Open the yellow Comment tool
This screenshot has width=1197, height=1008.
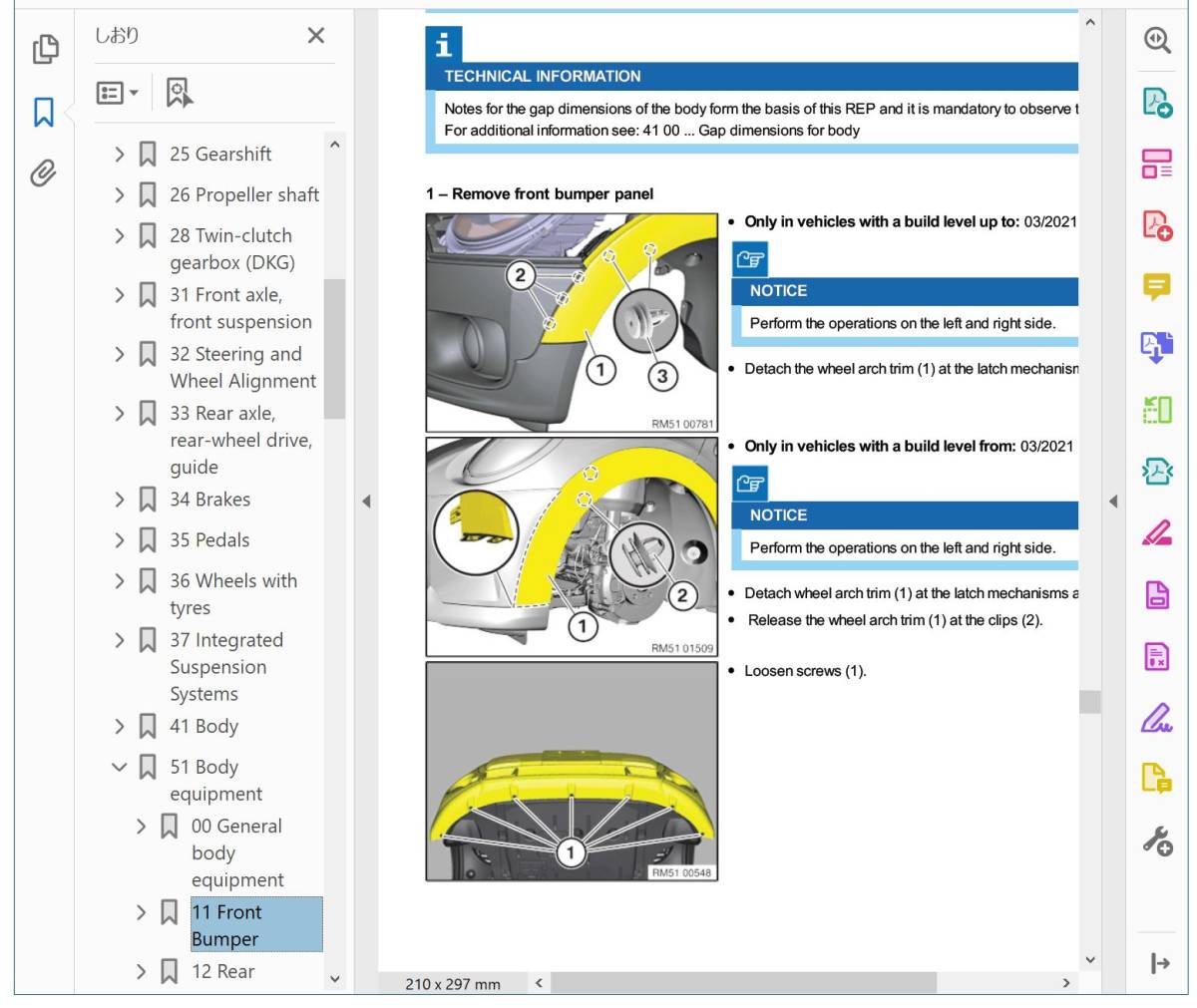pyautogui.click(x=1157, y=287)
